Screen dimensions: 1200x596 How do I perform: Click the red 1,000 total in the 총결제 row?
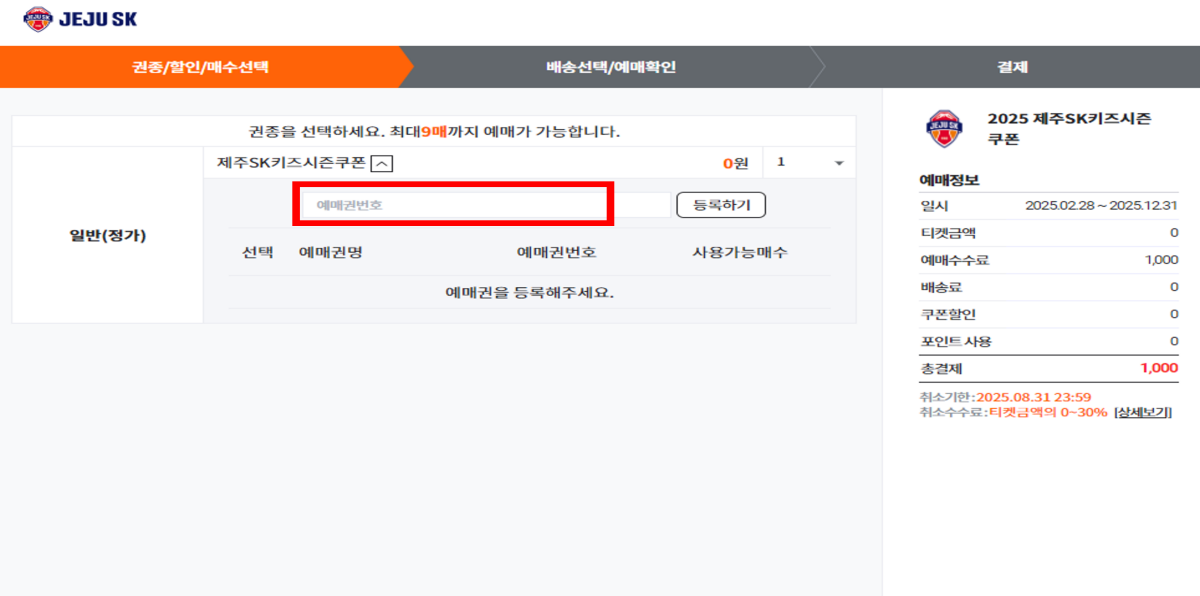click(x=1160, y=368)
